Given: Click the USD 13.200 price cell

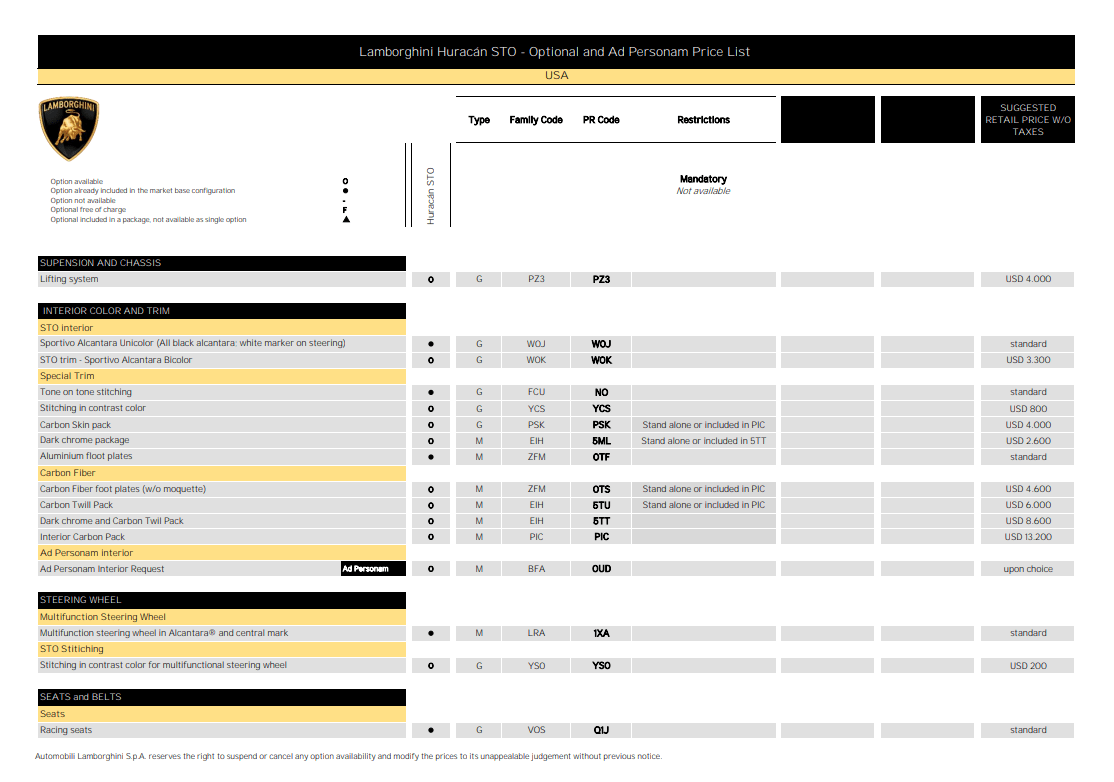Looking at the screenshot, I should click(x=1027, y=537).
